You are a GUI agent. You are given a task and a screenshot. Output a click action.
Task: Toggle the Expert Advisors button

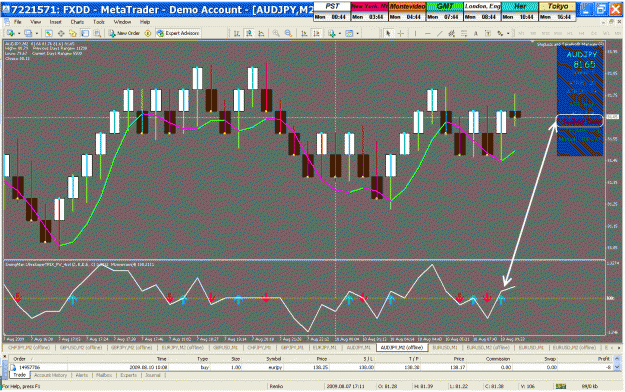tap(178, 33)
